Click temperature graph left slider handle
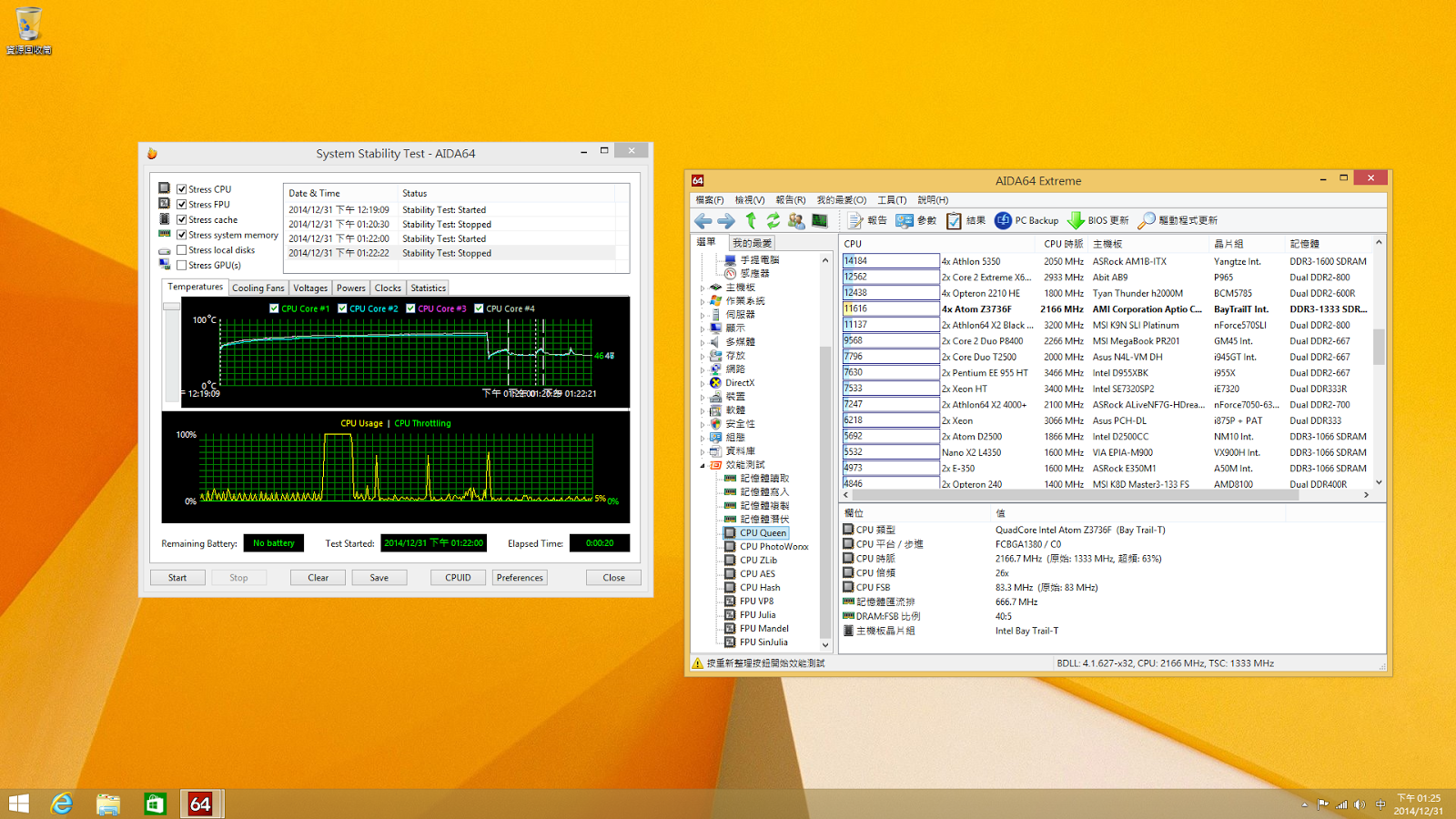1456x819 pixels. [x=171, y=307]
